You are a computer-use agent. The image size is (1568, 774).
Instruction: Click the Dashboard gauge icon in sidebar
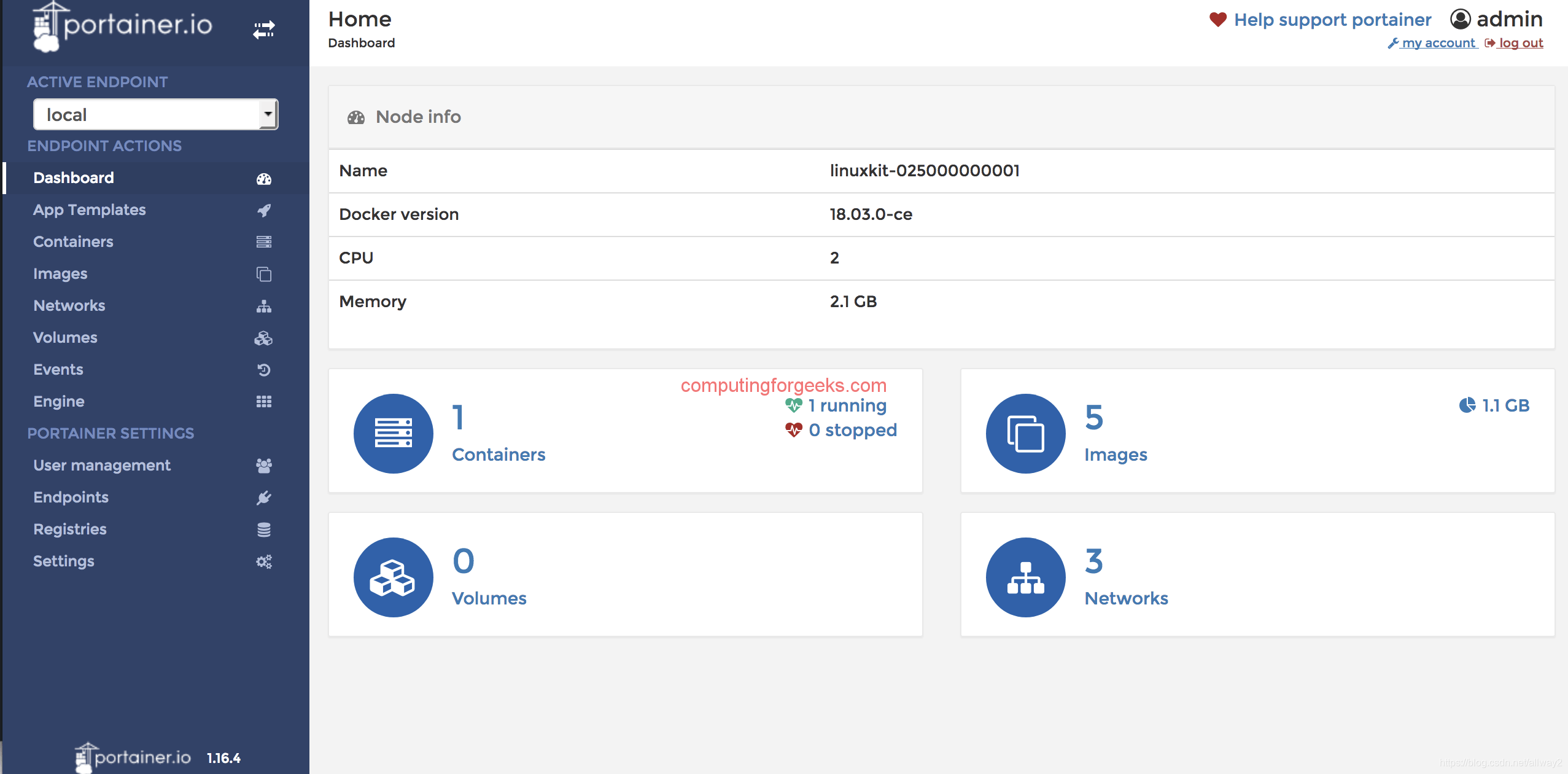point(264,179)
